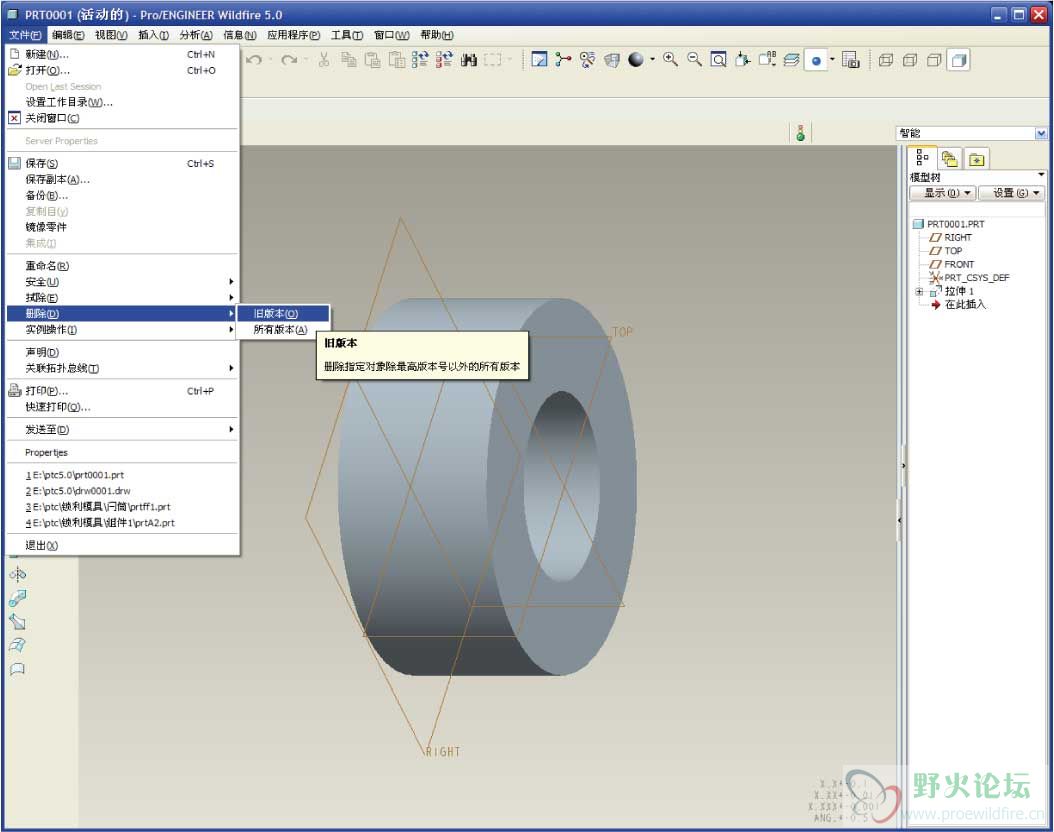
Task: Click the Zoom In magnifier
Action: tap(670, 60)
